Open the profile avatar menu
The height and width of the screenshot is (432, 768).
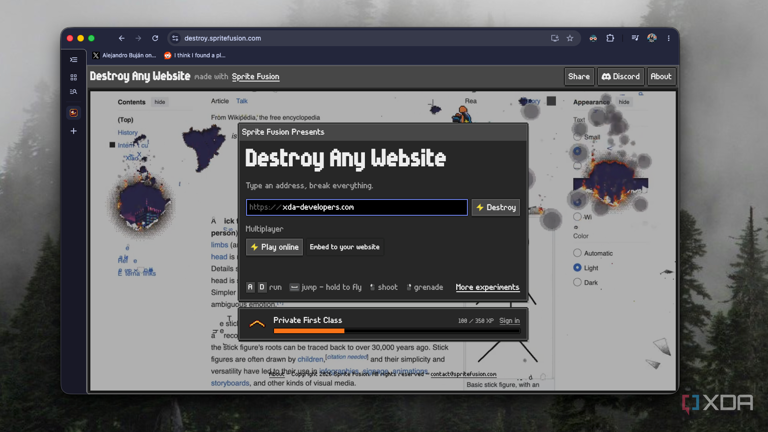[652, 38]
